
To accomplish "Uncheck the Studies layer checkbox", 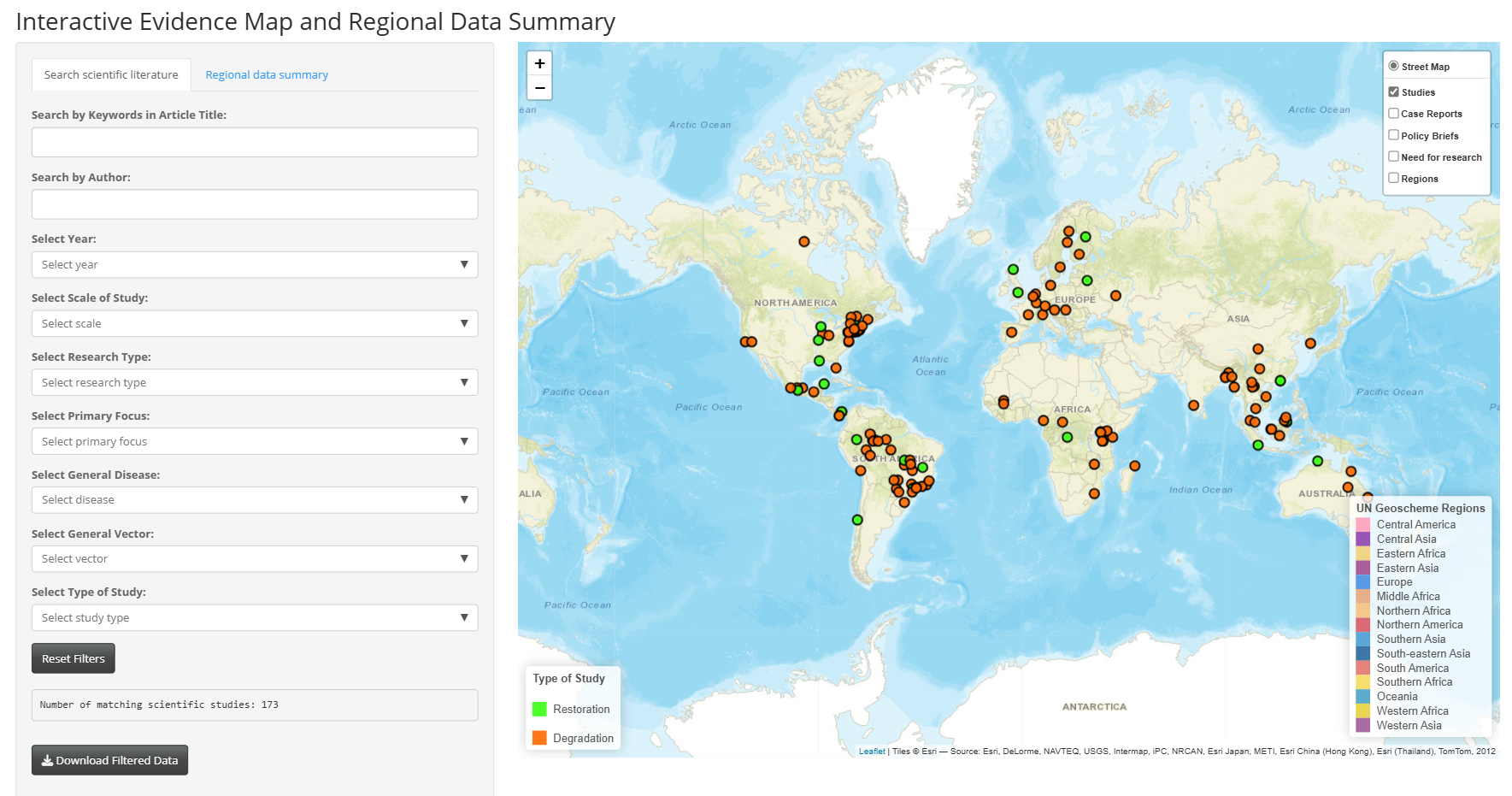I will coord(1394,92).
